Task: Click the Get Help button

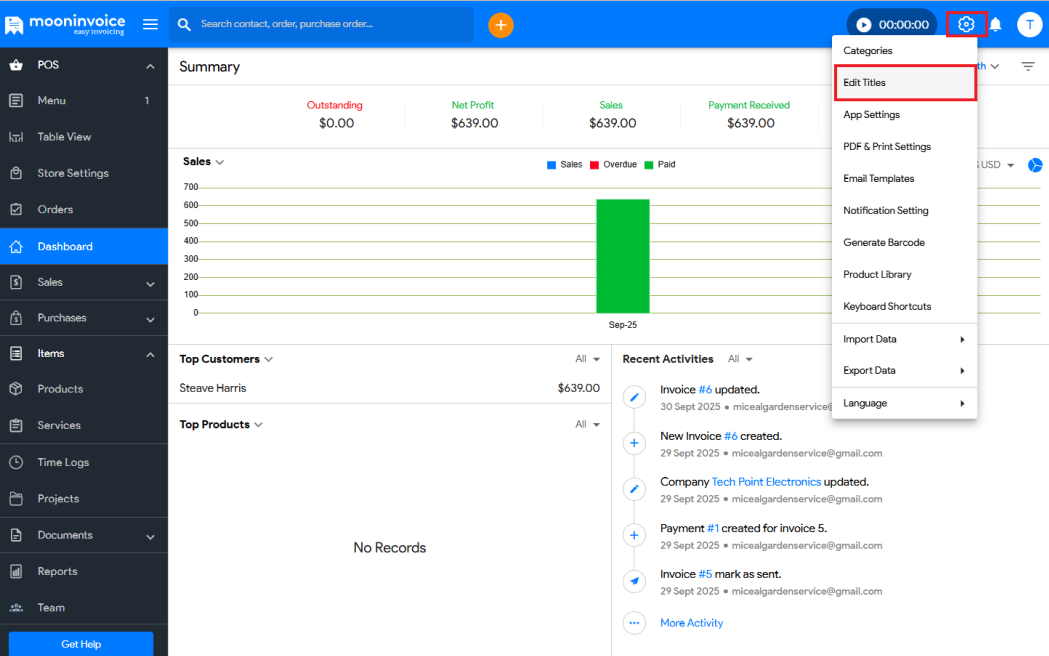Action: pyautogui.click(x=81, y=644)
